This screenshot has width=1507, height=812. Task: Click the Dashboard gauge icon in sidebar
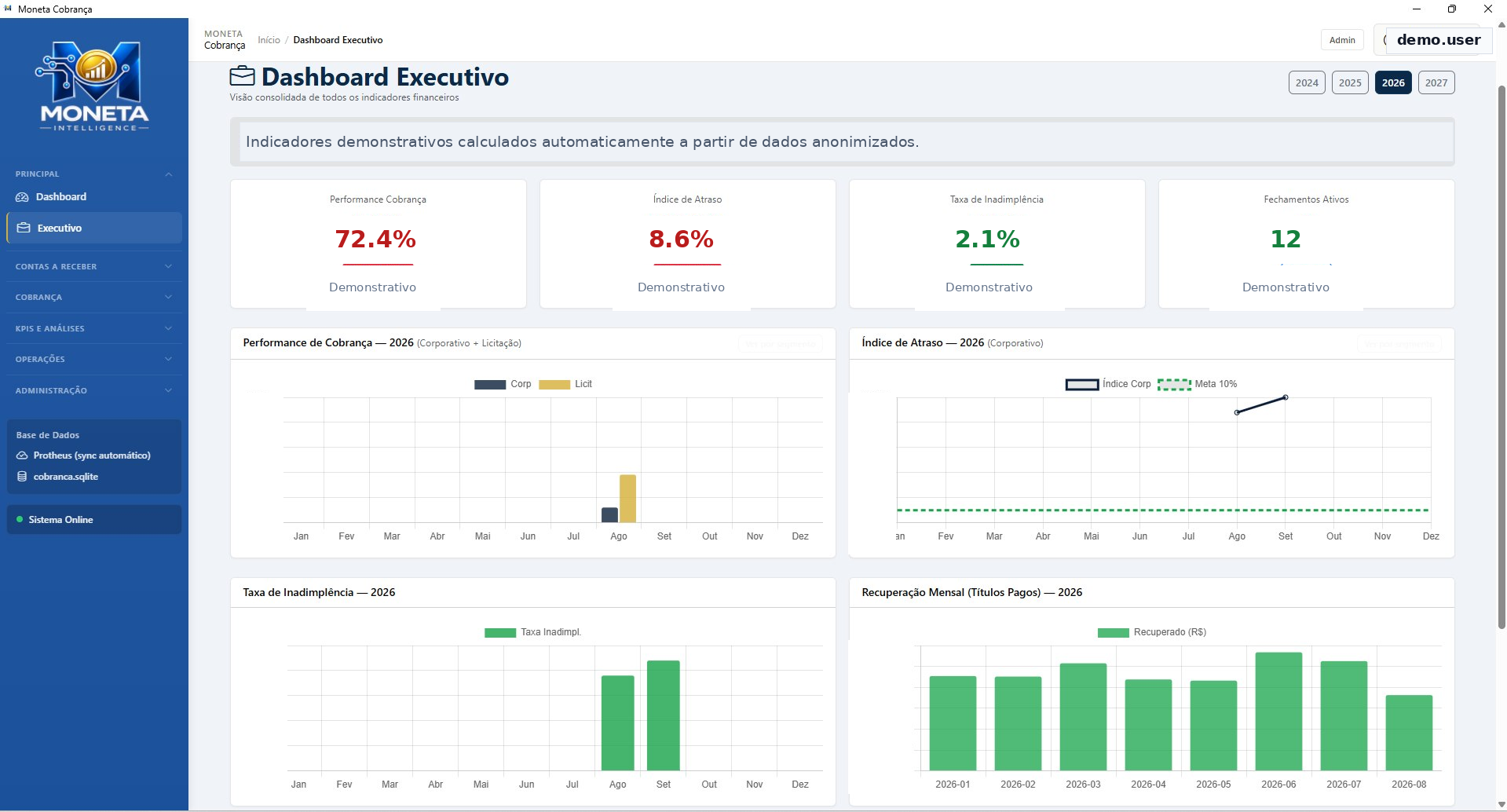tap(22, 197)
